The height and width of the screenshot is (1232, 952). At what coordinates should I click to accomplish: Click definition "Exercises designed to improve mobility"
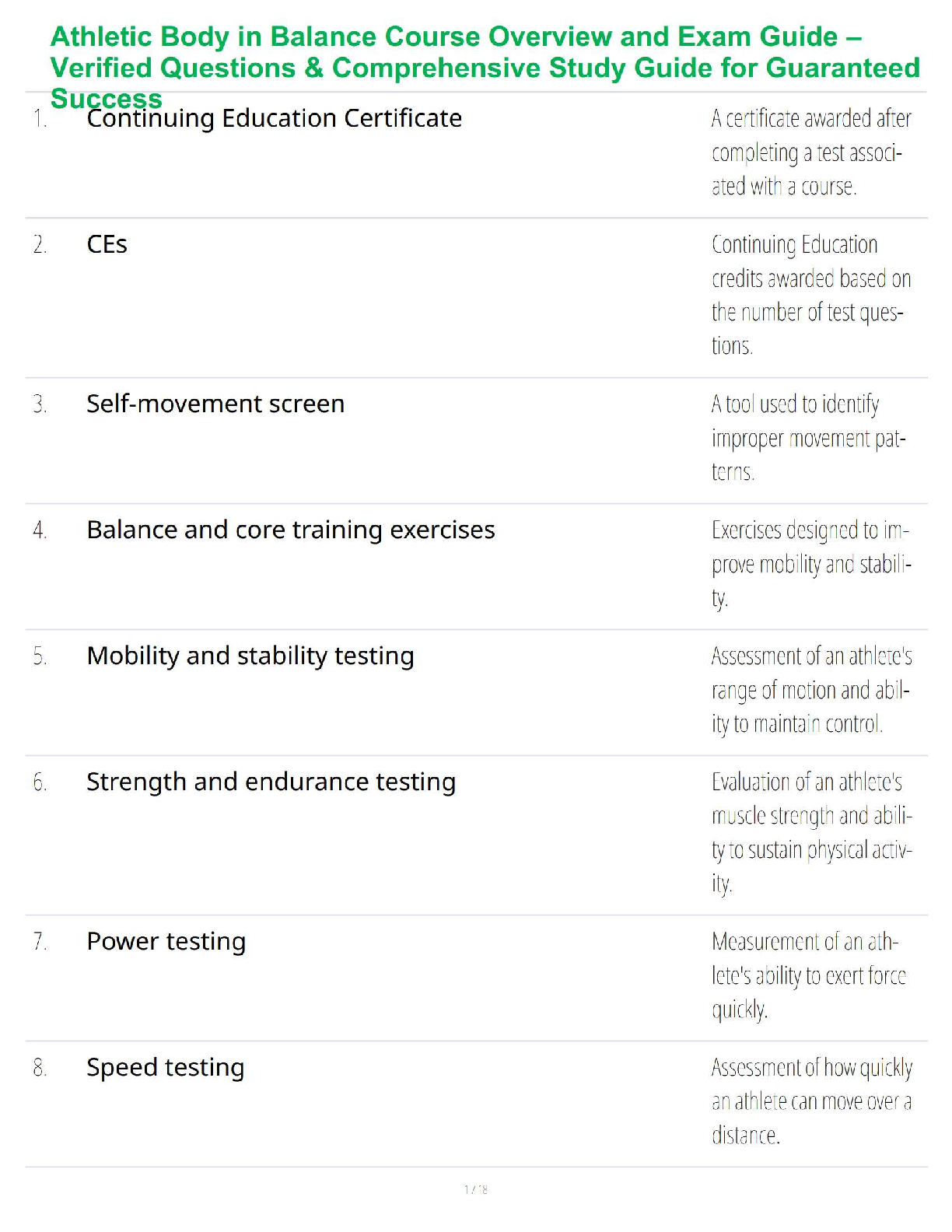pos(810,564)
